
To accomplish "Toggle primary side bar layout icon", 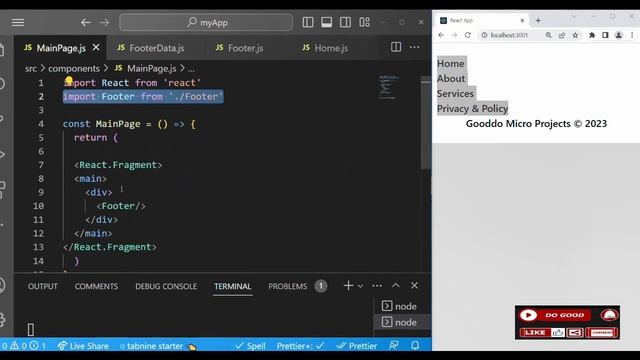I will click(308, 22).
